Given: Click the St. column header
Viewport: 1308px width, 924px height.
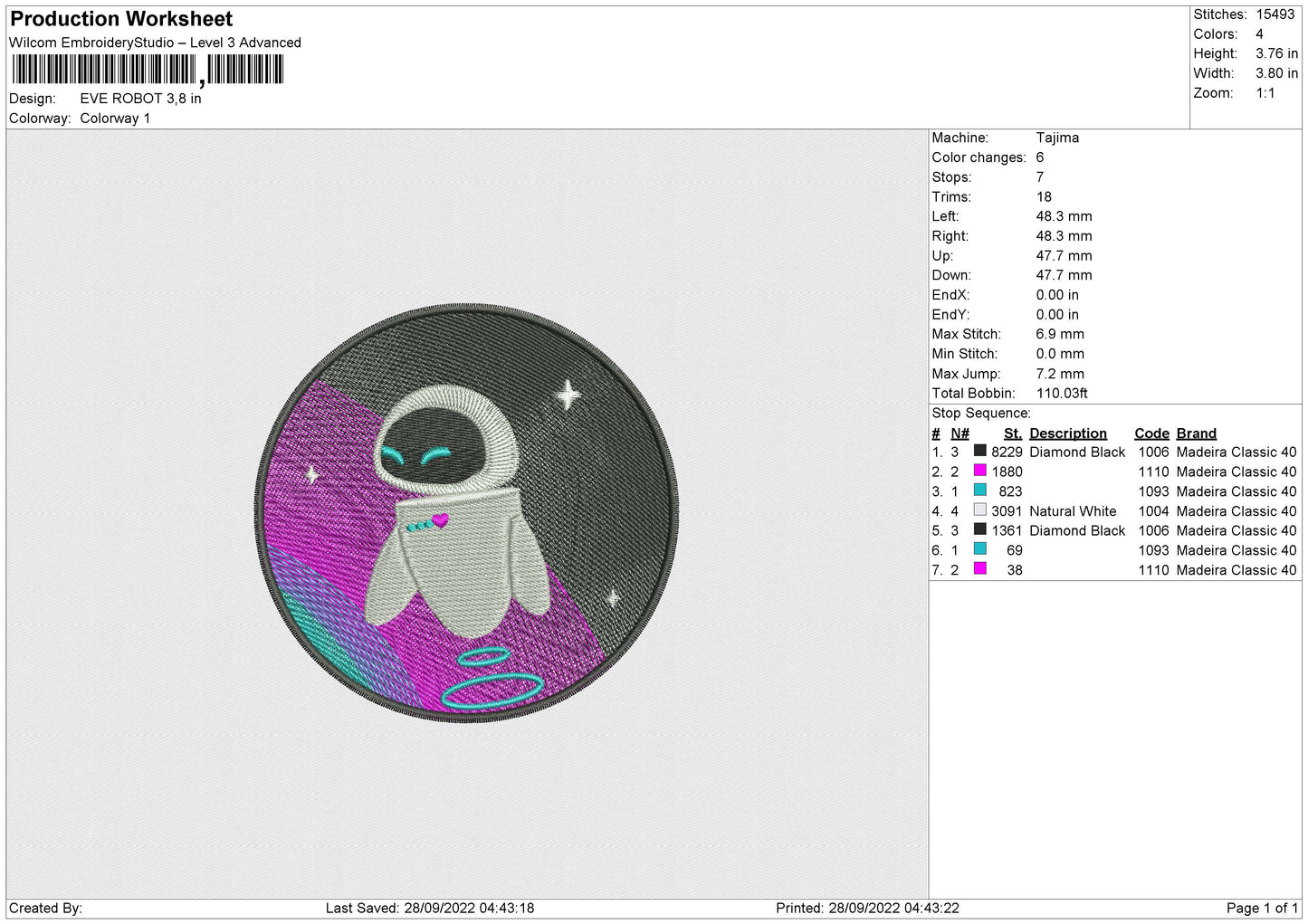Looking at the screenshot, I should [1012, 433].
